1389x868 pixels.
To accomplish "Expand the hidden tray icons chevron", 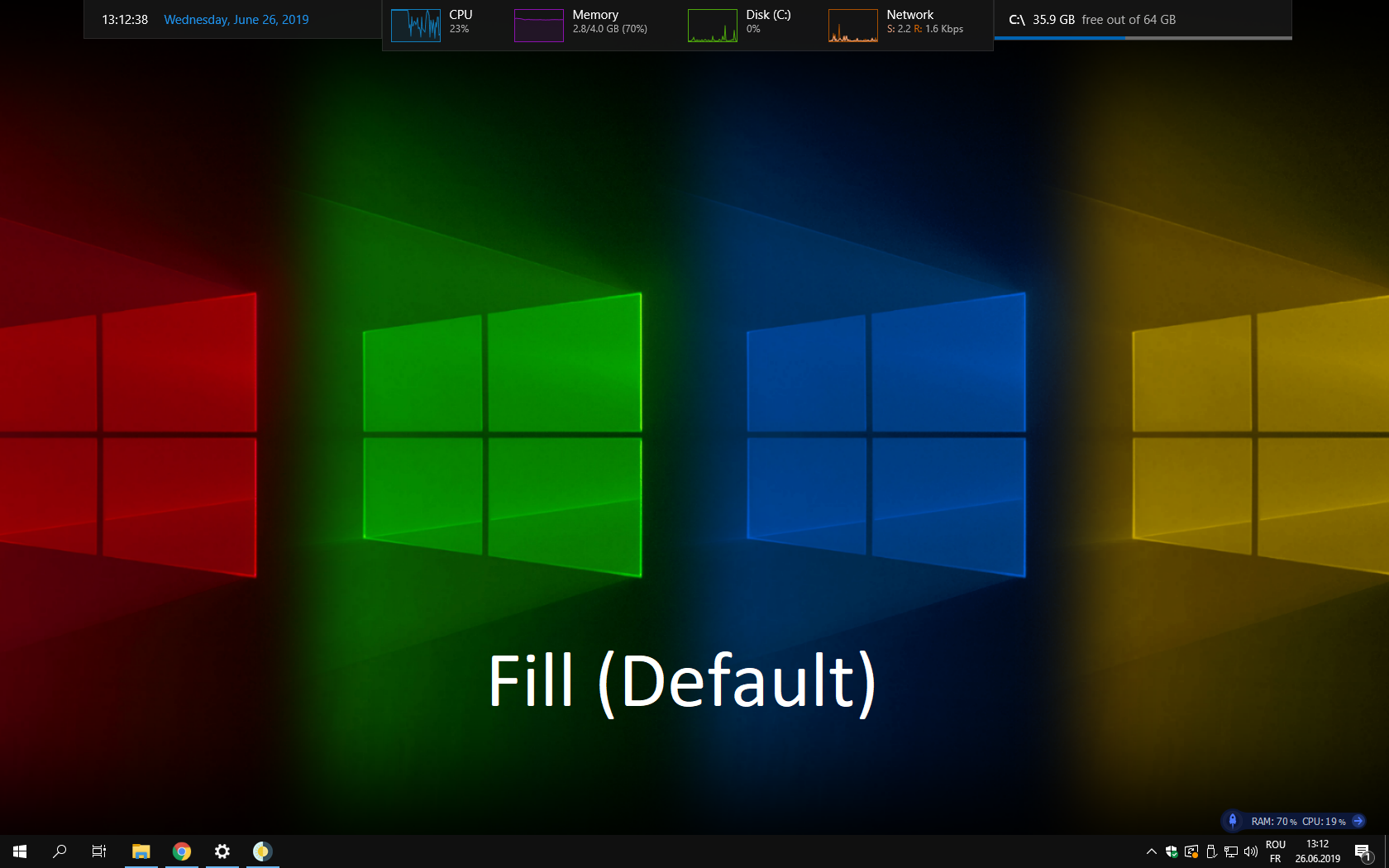I will coord(1151,851).
